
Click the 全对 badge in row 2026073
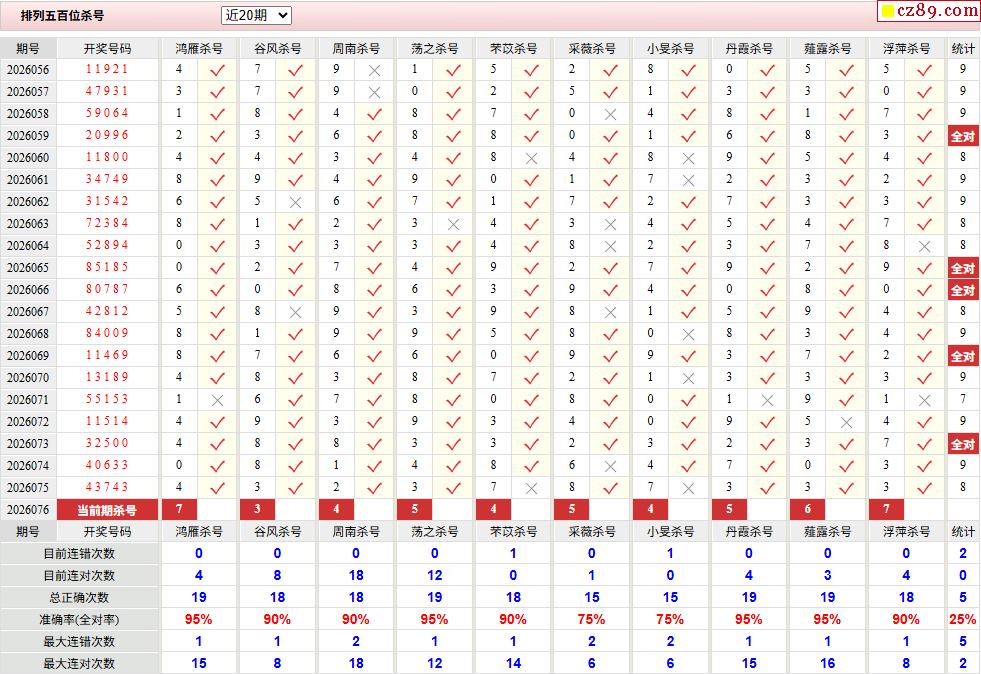point(963,444)
